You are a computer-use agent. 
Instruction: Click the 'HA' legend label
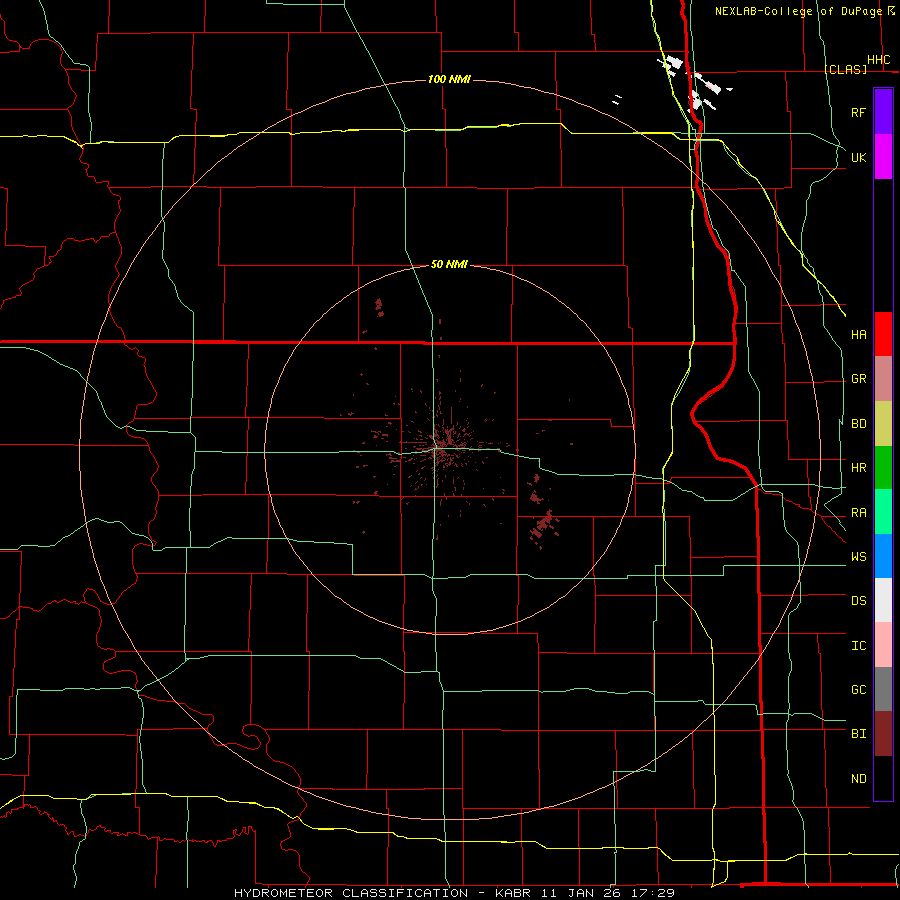(x=858, y=334)
